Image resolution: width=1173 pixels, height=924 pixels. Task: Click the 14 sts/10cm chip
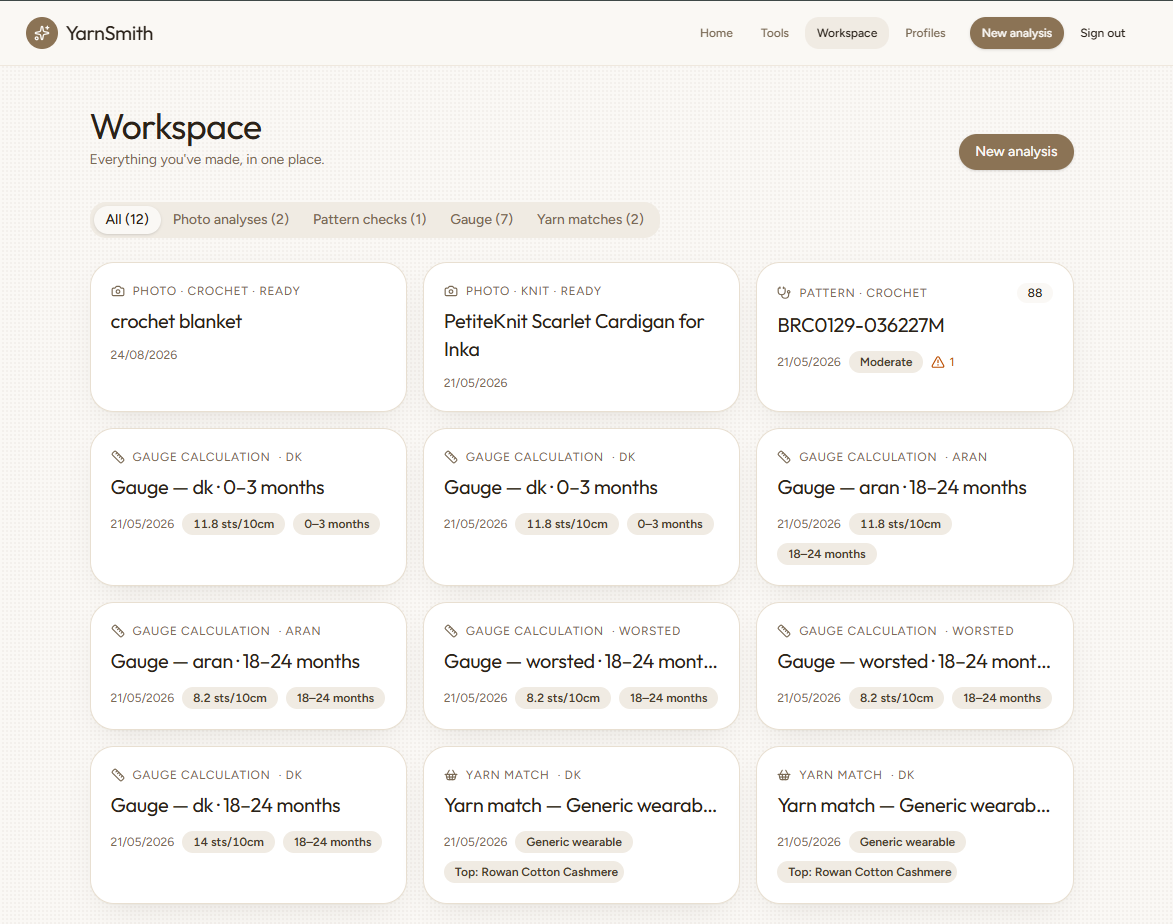tap(228, 842)
